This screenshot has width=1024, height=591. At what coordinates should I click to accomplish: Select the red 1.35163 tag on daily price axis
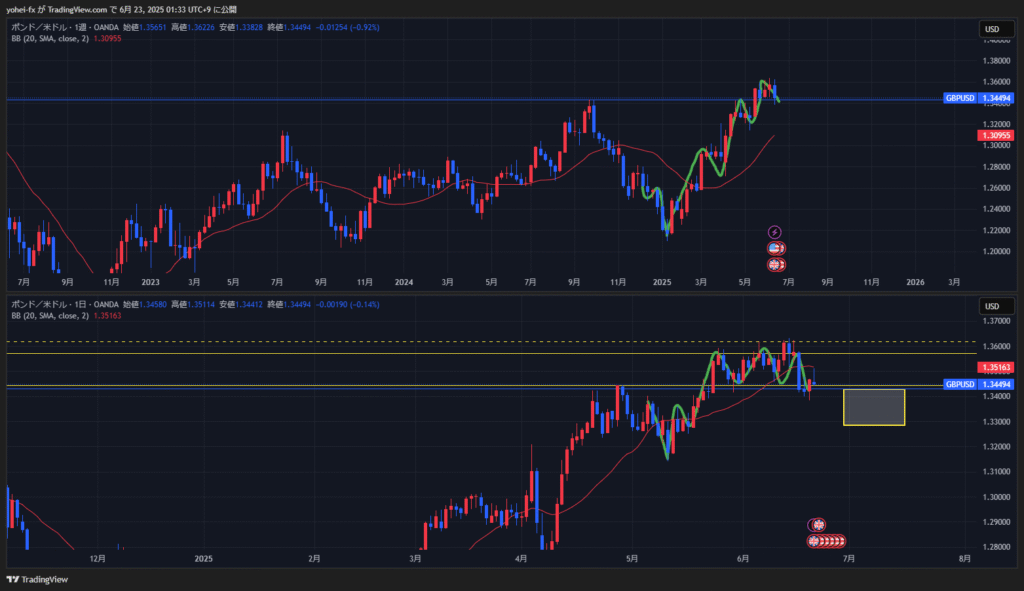coord(995,368)
